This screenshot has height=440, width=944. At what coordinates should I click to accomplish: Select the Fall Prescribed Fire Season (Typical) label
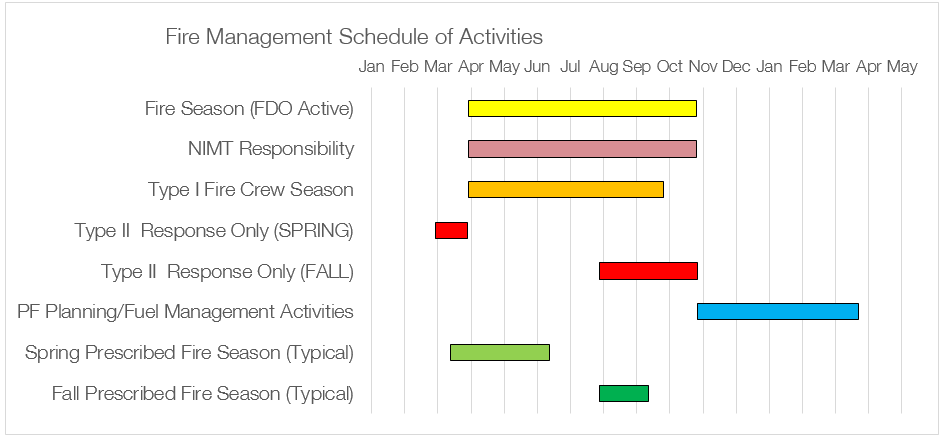[x=202, y=394]
